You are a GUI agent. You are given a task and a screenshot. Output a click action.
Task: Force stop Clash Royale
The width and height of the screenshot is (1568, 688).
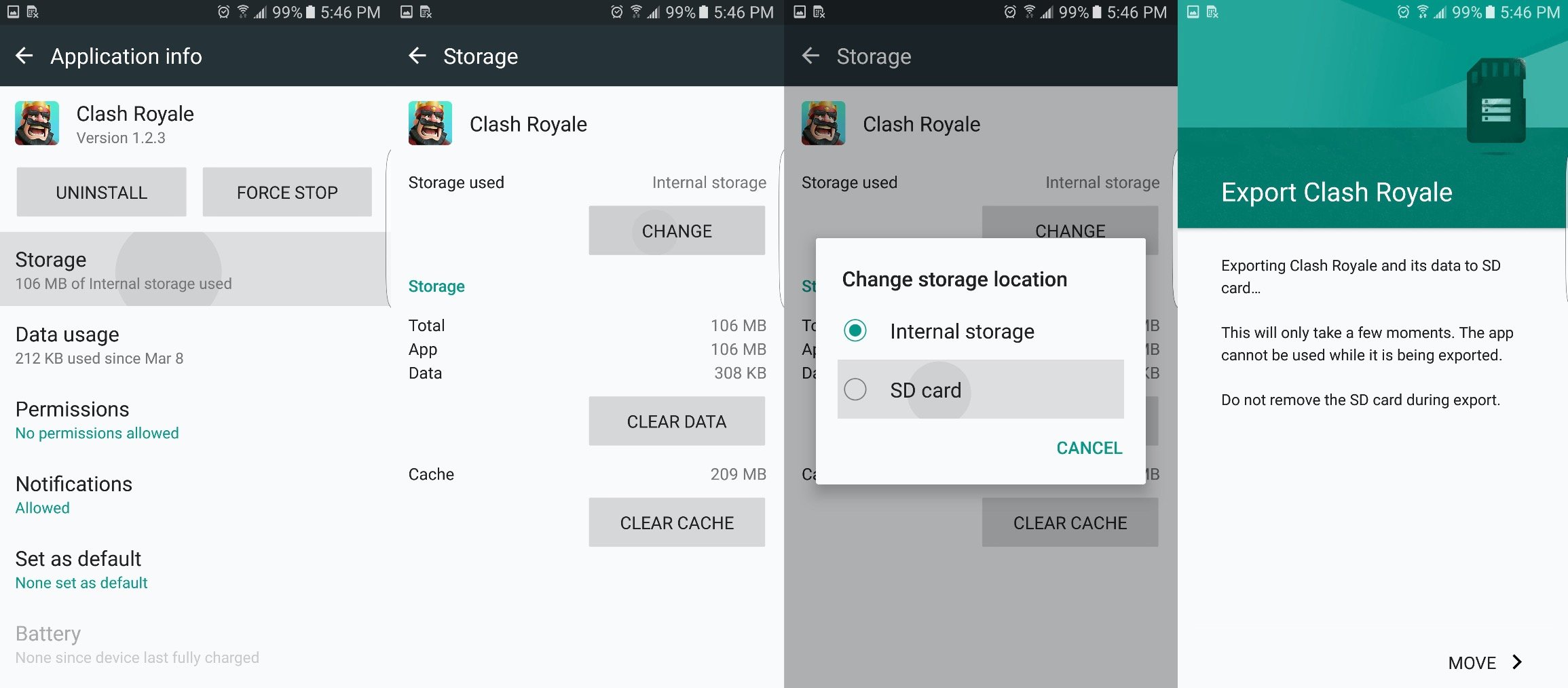pyautogui.click(x=287, y=193)
